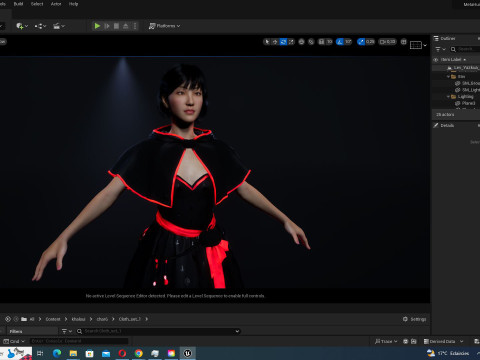Screen dimensions: 480x360
Task: Go forward in Content Browser history
Action: click(16, 319)
